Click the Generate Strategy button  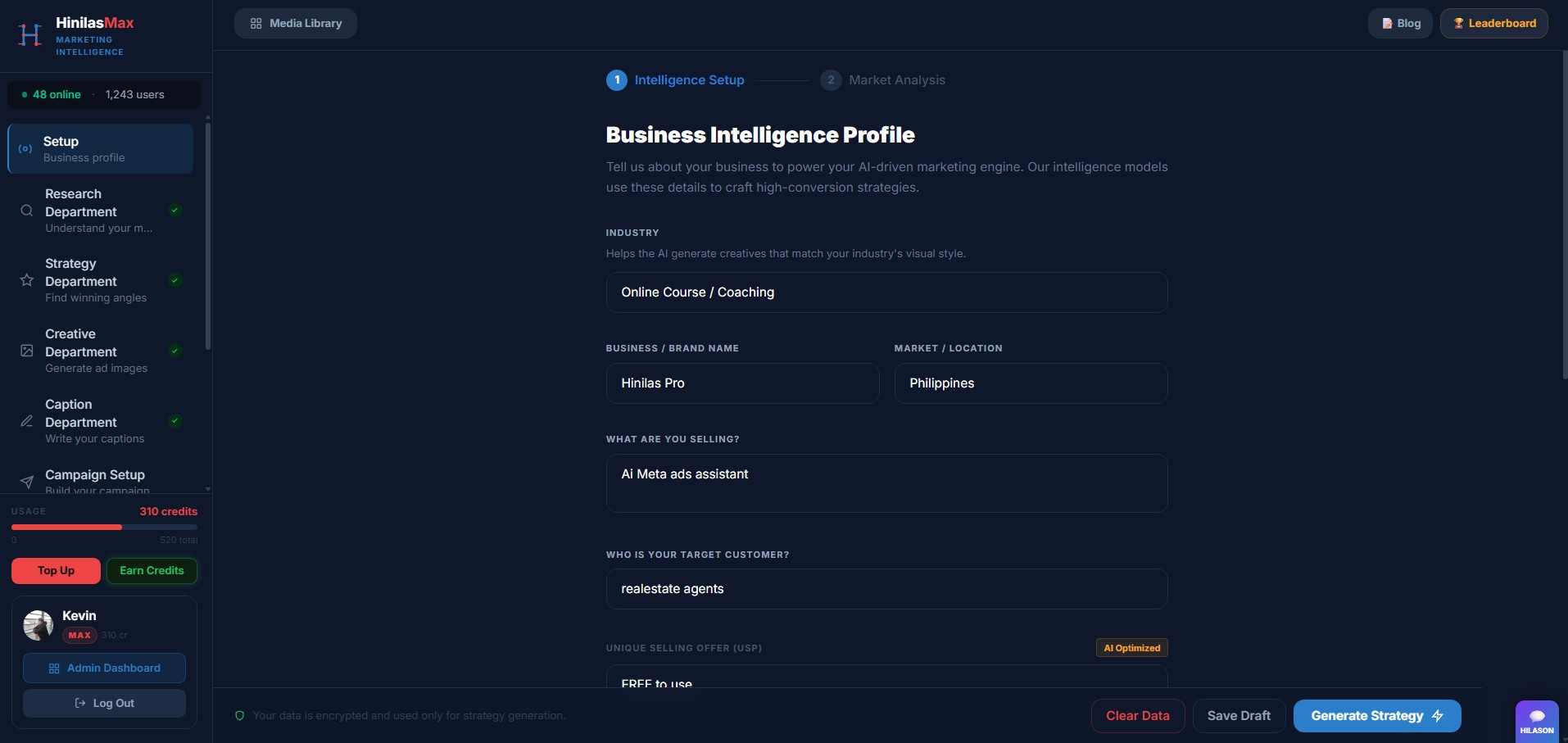click(x=1377, y=716)
